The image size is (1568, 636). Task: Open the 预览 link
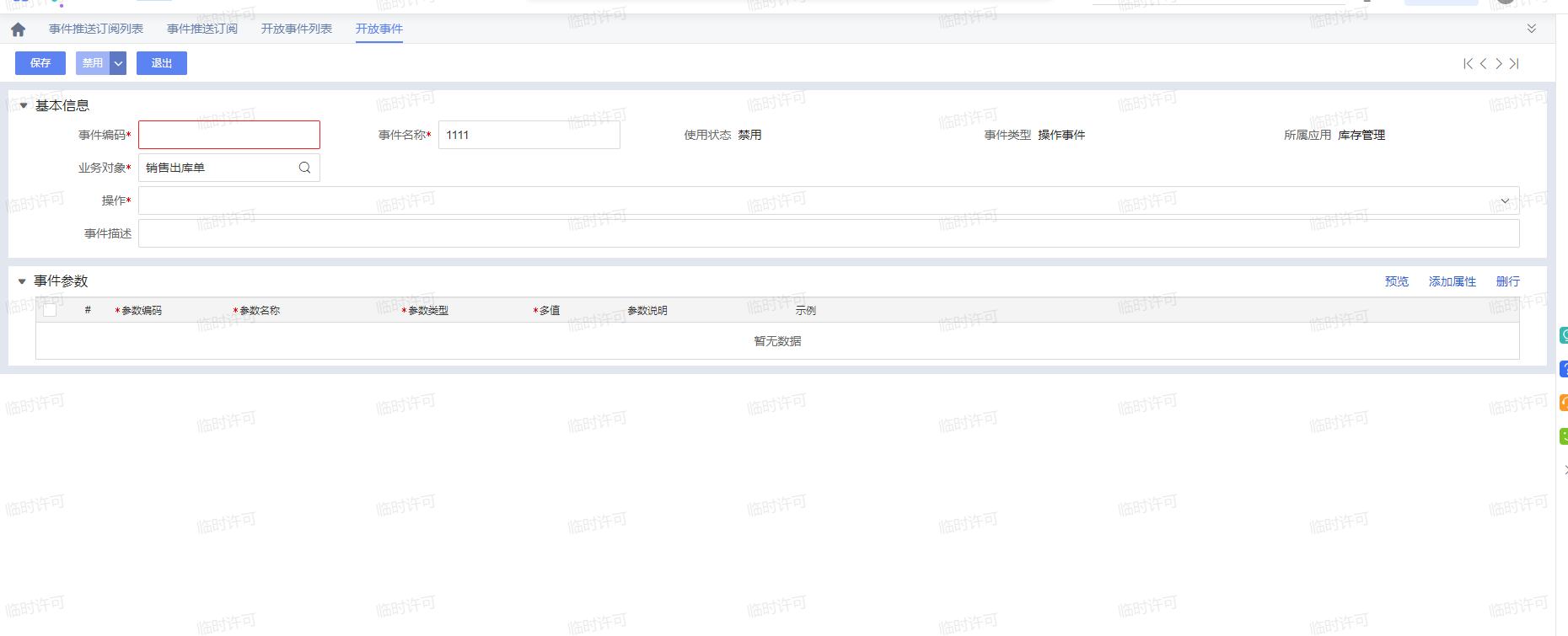pyautogui.click(x=1397, y=281)
